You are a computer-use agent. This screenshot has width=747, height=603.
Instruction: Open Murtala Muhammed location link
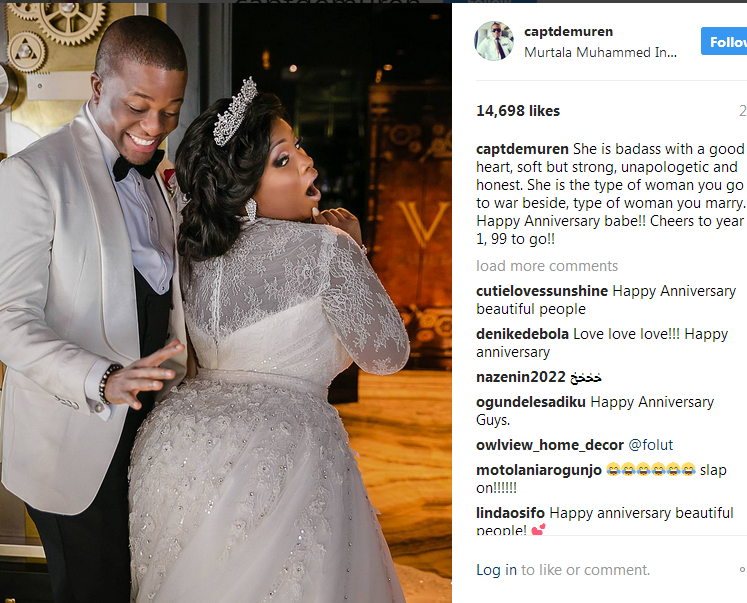click(x=600, y=52)
